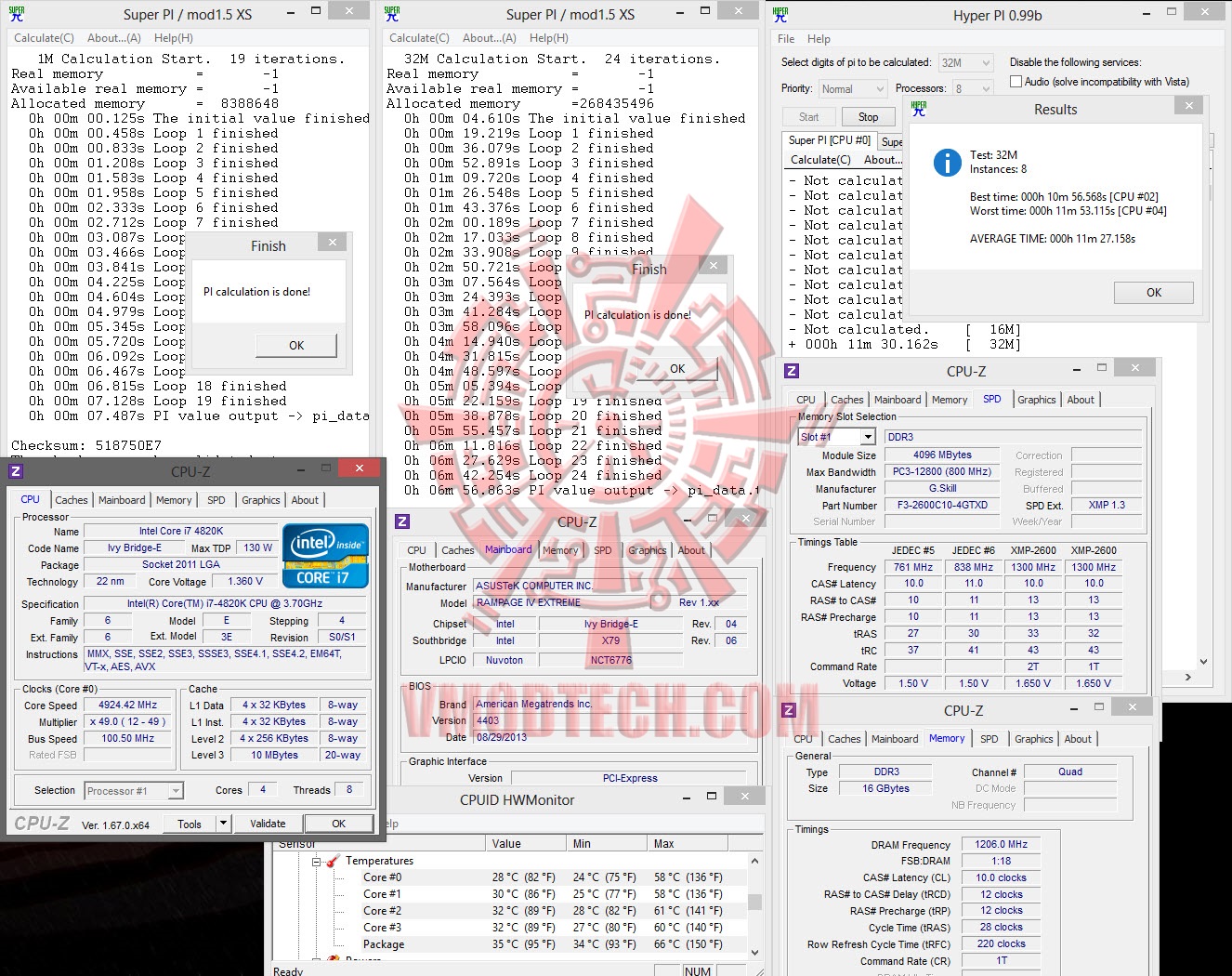Switch to Caches tab in CPU-Z window with Validate button
The width and height of the screenshot is (1232, 976).
click(72, 500)
